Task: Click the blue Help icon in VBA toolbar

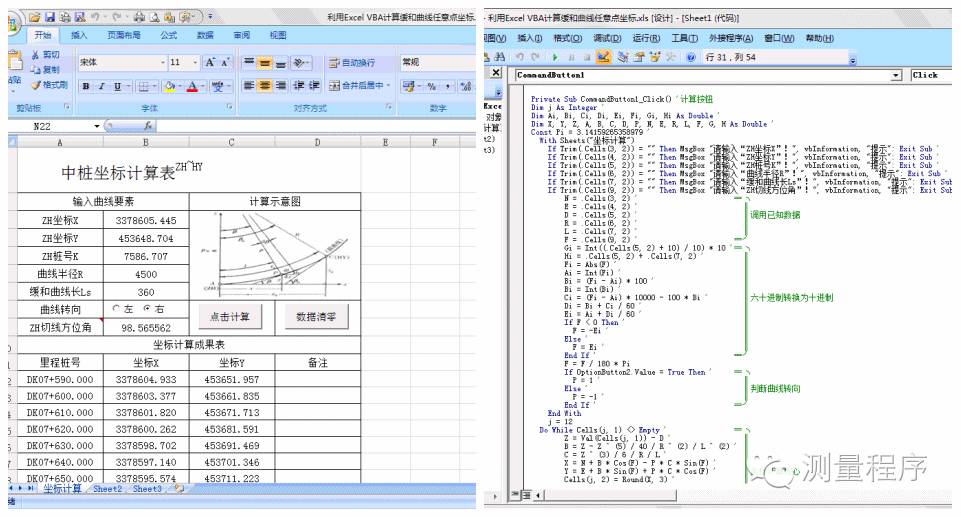Action: pyautogui.click(x=691, y=57)
